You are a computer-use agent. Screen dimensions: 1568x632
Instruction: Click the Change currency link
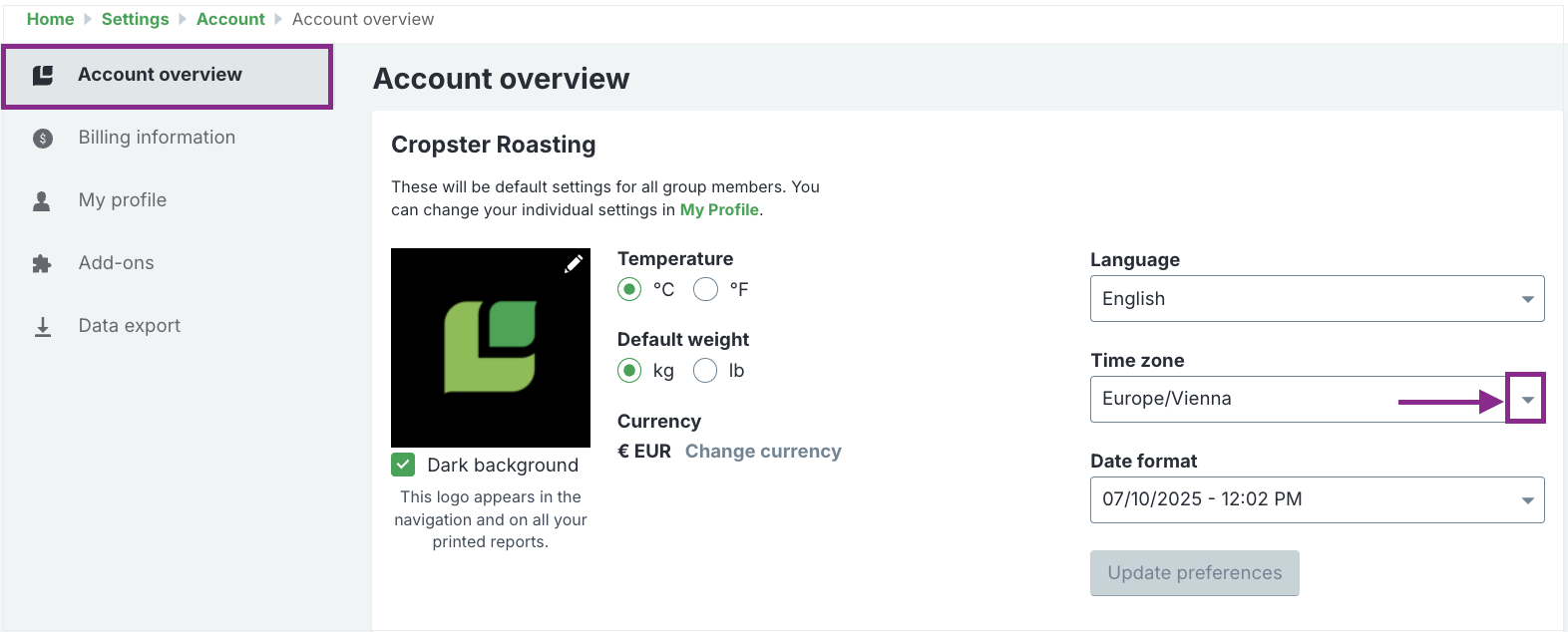(763, 452)
